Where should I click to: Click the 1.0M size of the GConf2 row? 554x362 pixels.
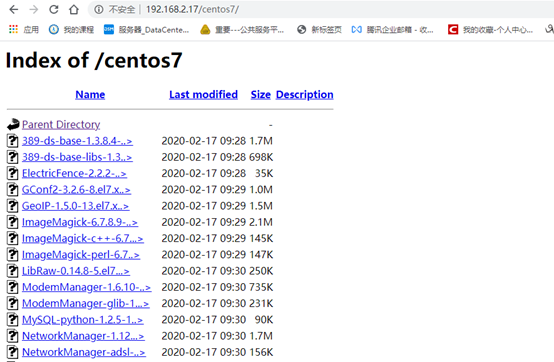(261, 190)
